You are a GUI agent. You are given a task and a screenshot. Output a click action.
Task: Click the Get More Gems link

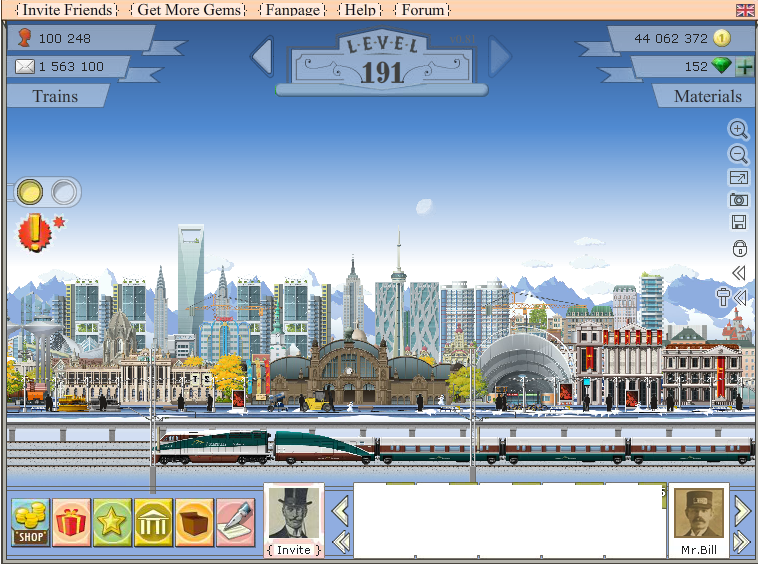coord(190,10)
